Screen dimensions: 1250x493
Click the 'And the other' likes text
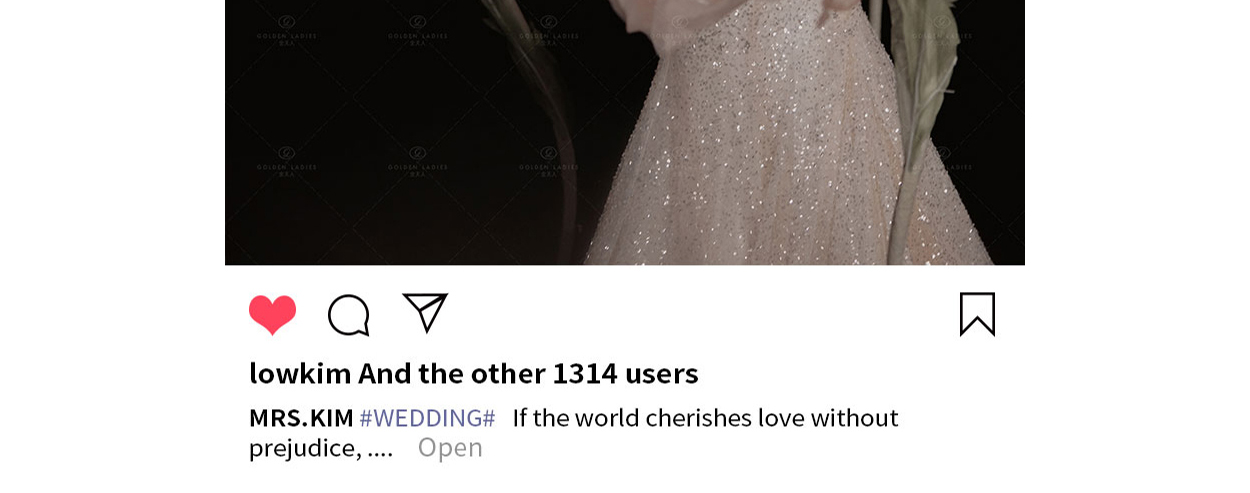(x=451, y=374)
